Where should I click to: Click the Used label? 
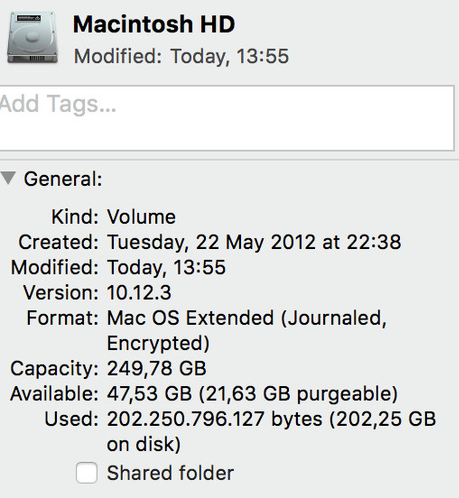pyautogui.click(x=72, y=419)
